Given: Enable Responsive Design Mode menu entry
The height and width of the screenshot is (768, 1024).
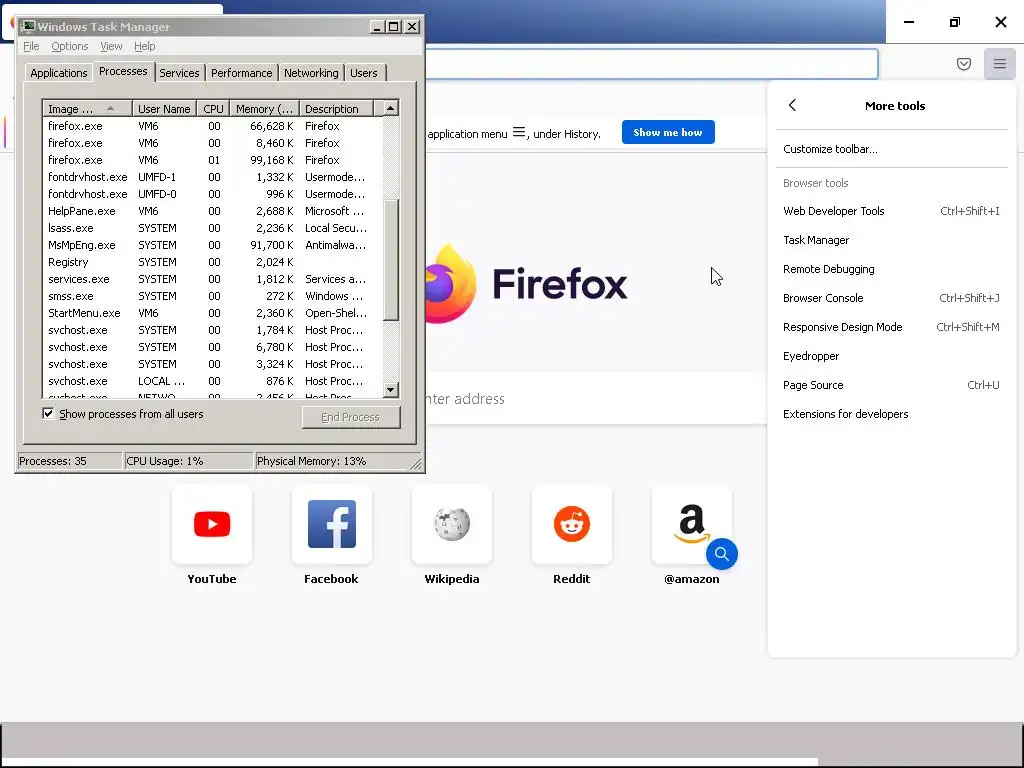Looking at the screenshot, I should click(892, 327).
